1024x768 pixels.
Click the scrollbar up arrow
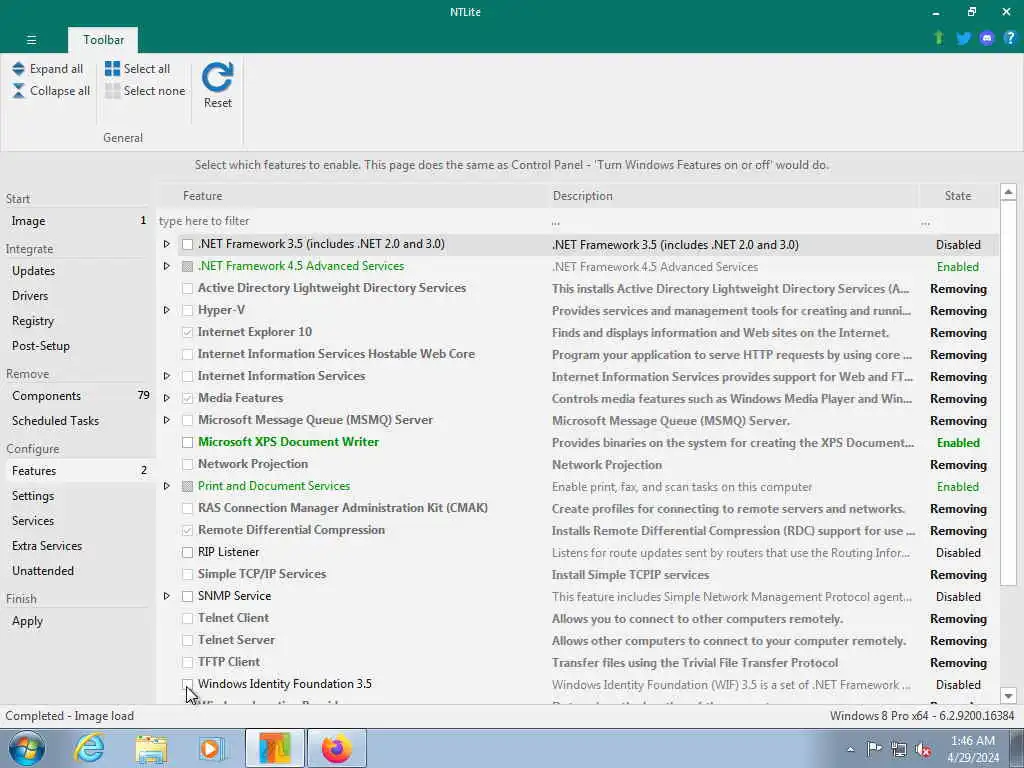point(1008,192)
